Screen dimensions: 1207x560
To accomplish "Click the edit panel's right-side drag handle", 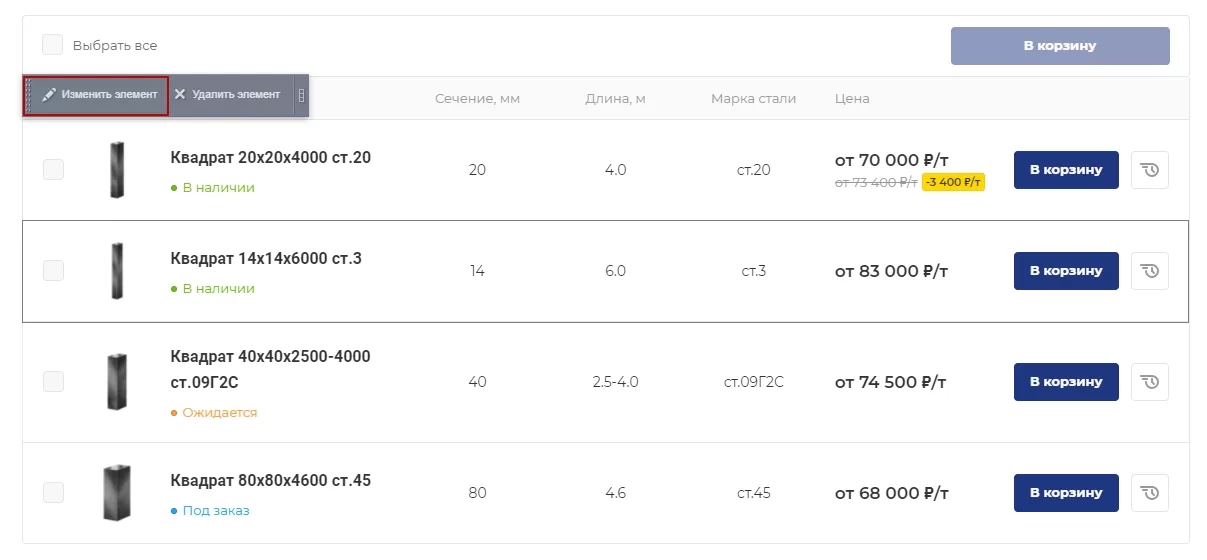I will (x=302, y=96).
